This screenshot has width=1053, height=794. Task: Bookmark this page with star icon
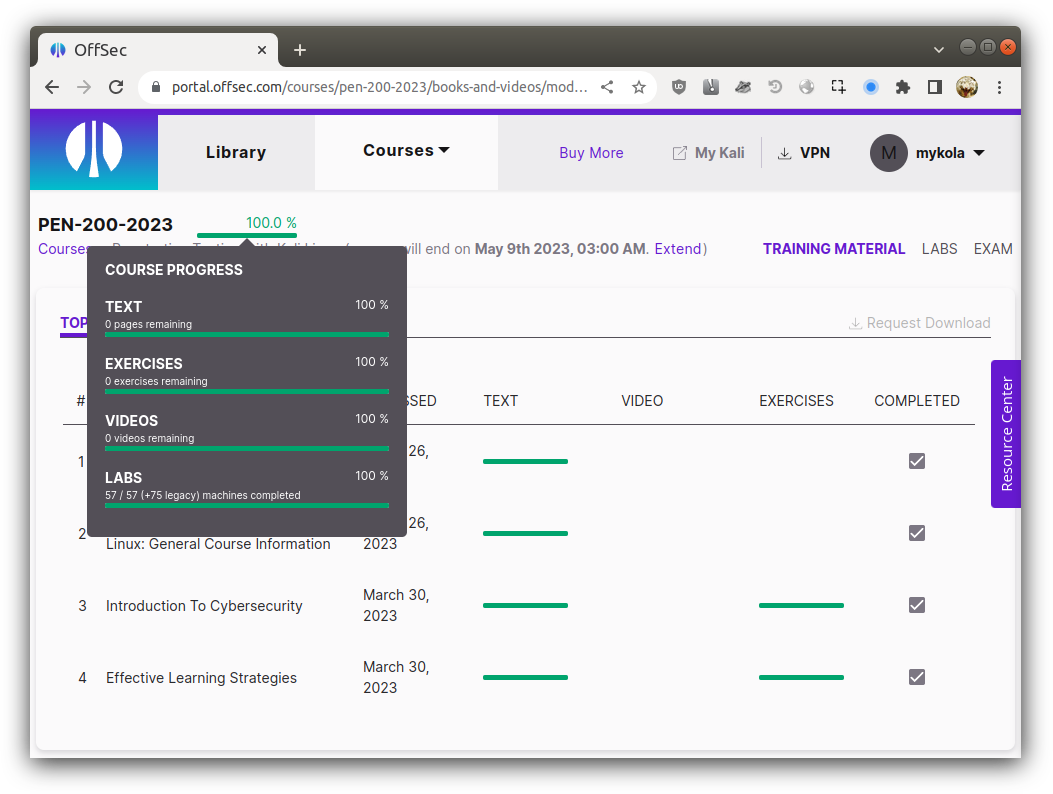(639, 87)
